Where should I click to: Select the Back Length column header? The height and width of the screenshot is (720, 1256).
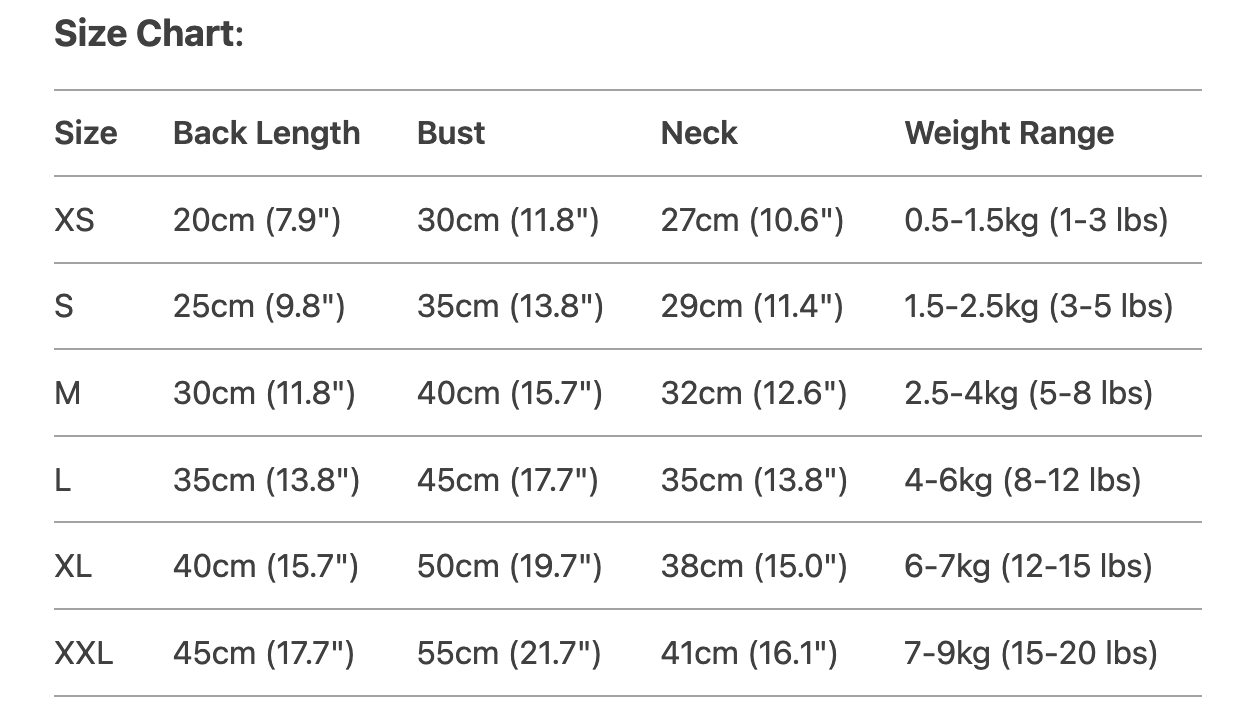tap(266, 133)
